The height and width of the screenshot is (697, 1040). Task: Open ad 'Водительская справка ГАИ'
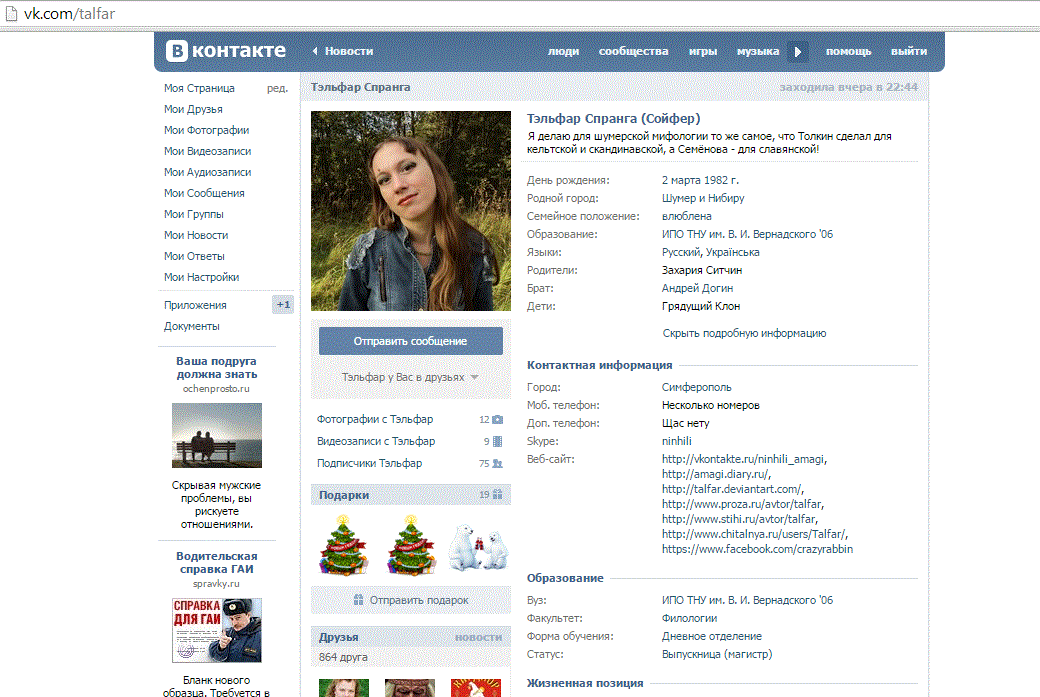tap(216, 562)
